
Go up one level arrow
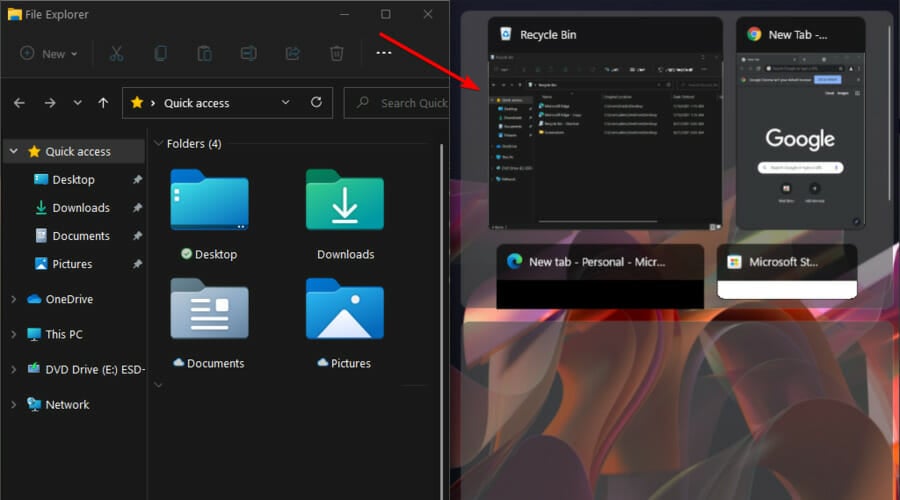click(x=103, y=103)
